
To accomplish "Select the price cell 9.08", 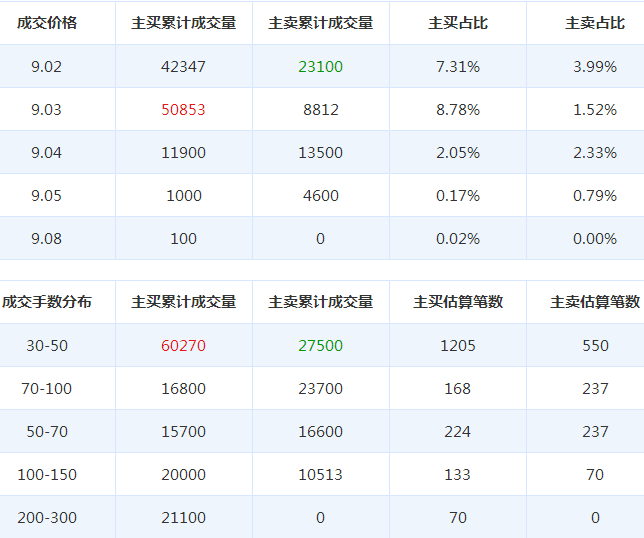I will 46,239.
